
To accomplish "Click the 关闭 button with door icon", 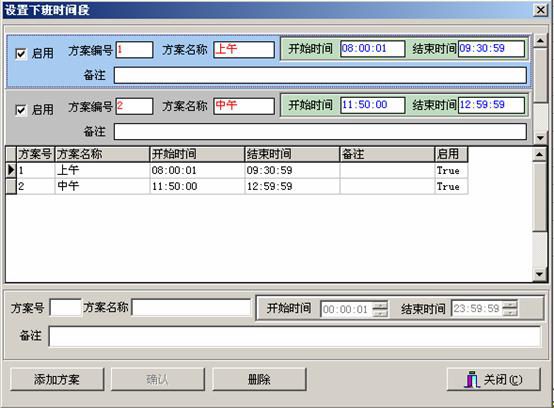I will 494,379.
